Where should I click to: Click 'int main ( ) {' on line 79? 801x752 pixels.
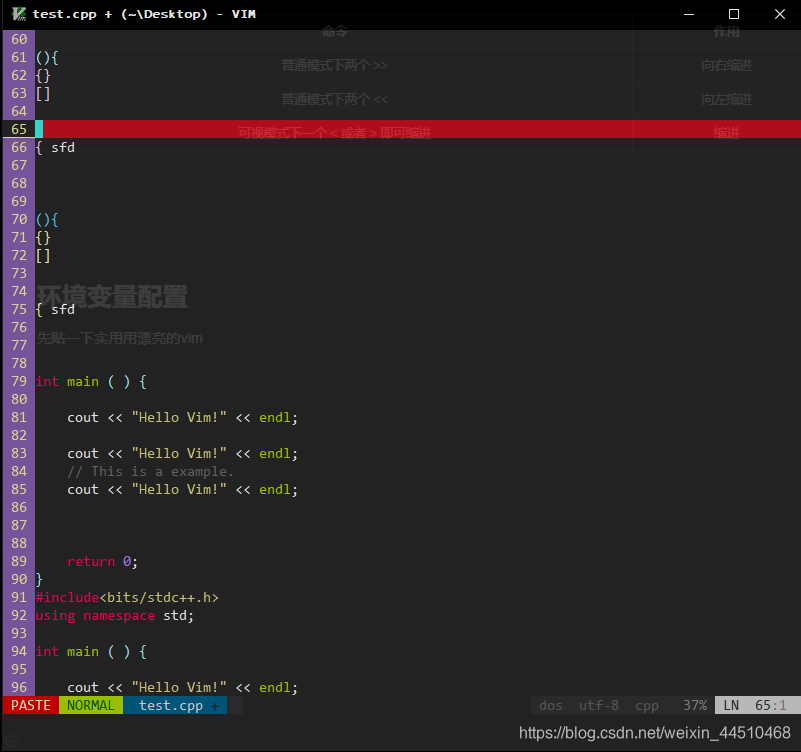pyautogui.click(x=91, y=382)
